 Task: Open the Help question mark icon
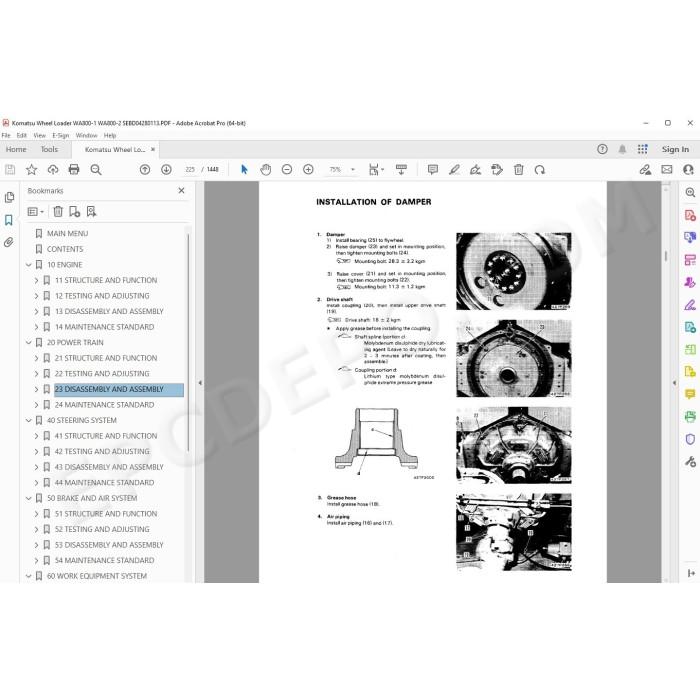[x=602, y=149]
